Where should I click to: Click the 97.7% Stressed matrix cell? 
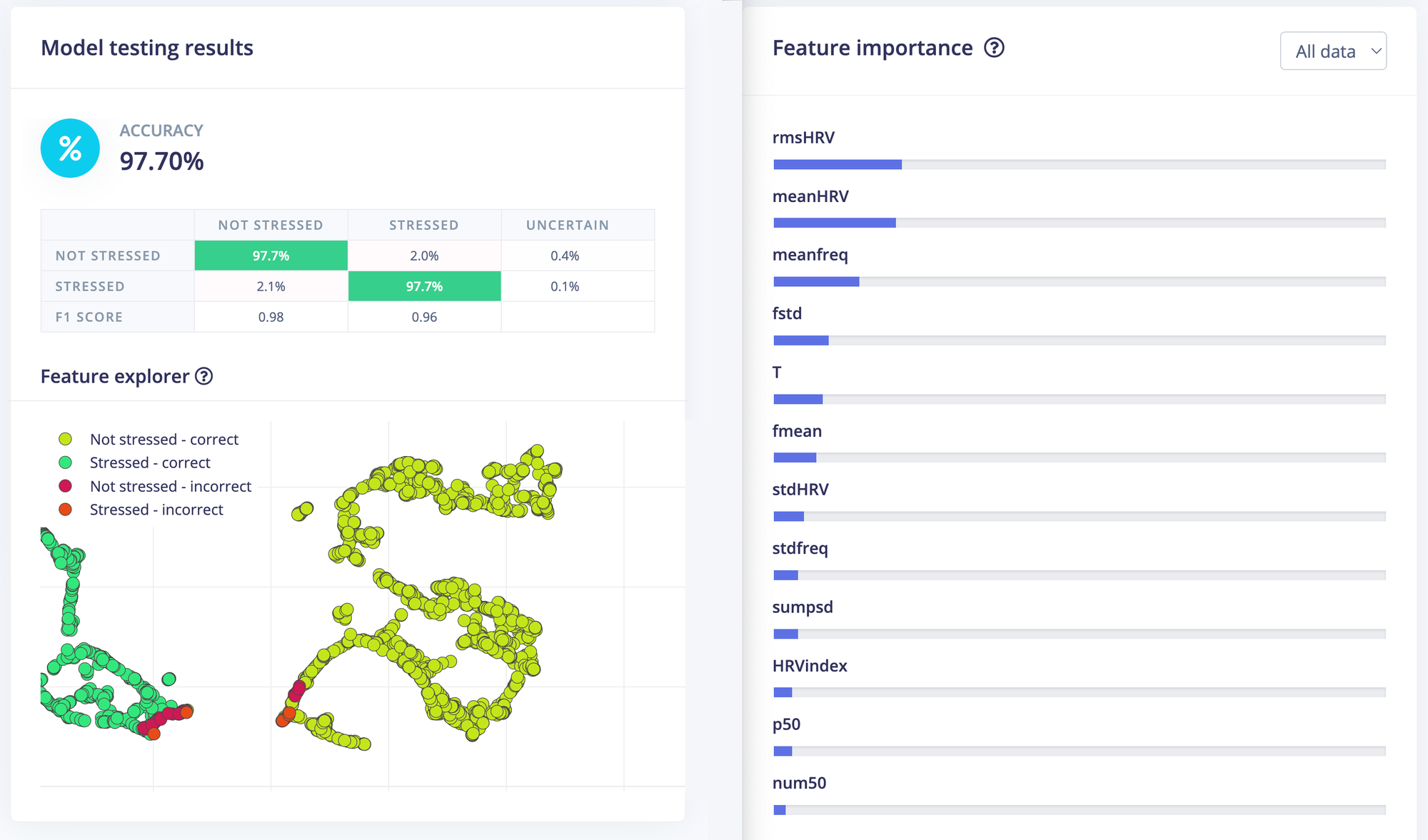(424, 286)
